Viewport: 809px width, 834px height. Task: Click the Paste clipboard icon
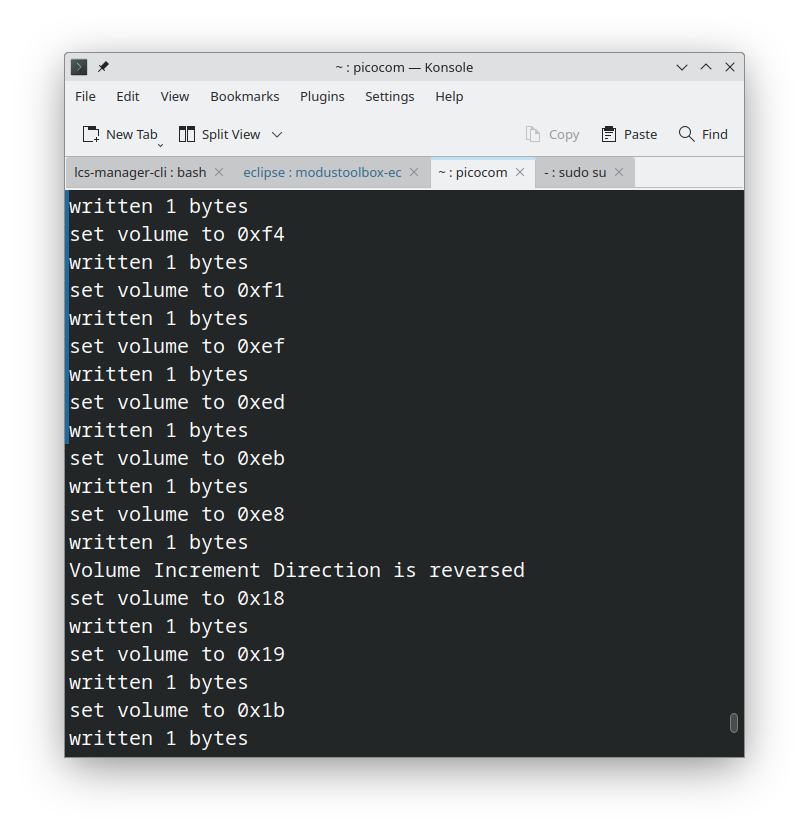click(x=608, y=134)
